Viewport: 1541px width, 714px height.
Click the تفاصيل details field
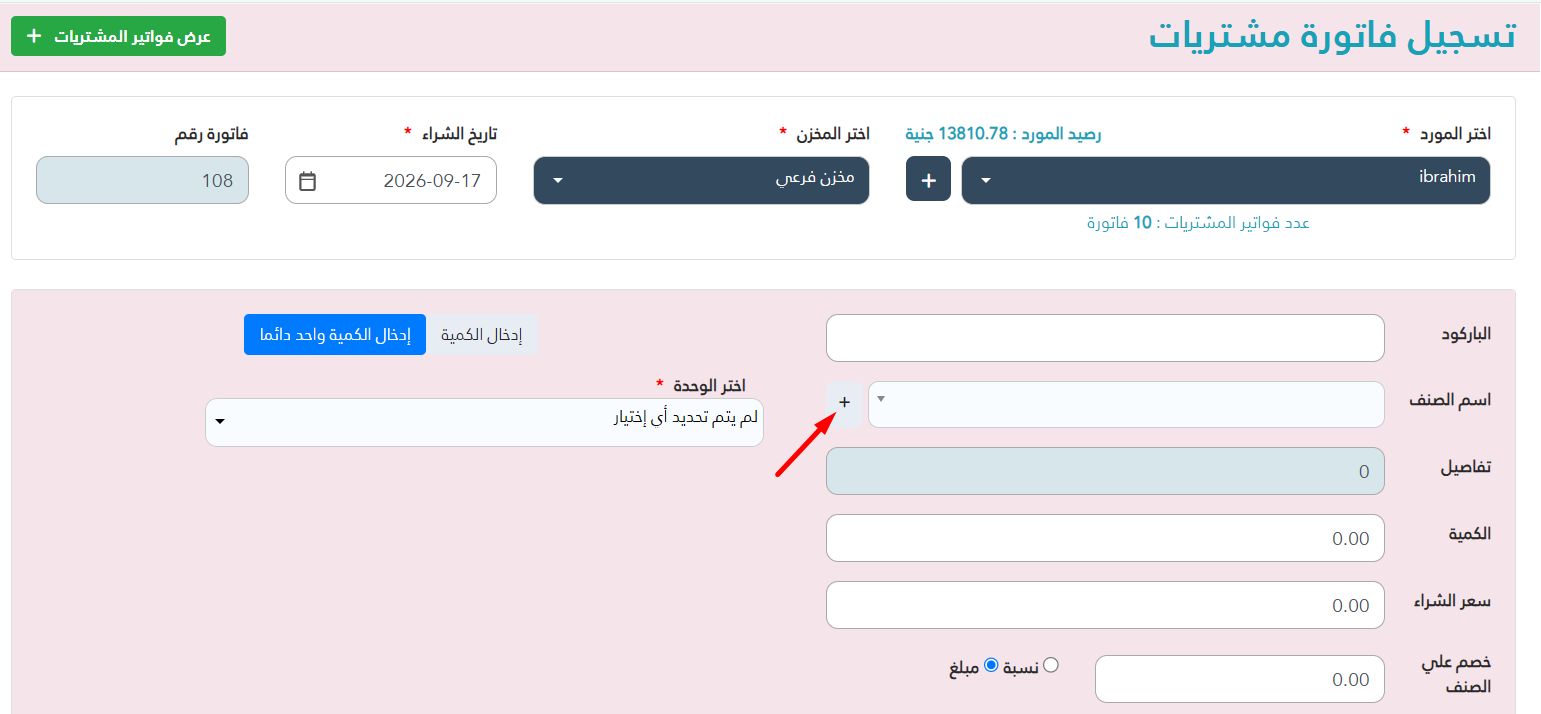coord(1105,471)
